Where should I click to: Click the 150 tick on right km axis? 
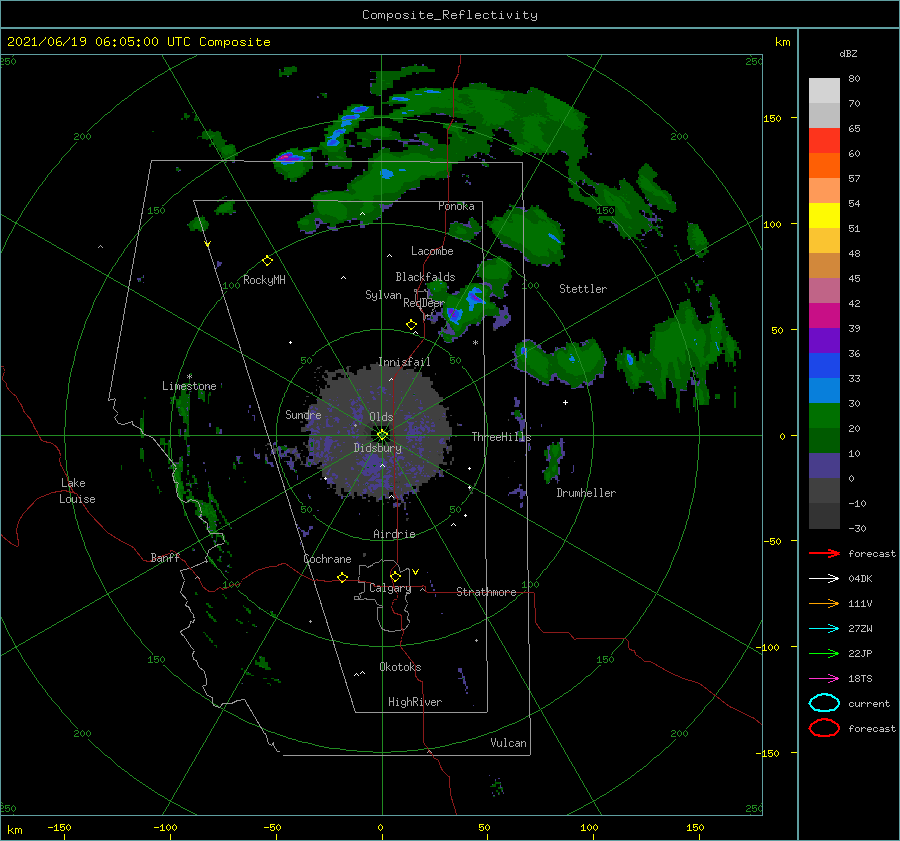pyautogui.click(x=772, y=118)
